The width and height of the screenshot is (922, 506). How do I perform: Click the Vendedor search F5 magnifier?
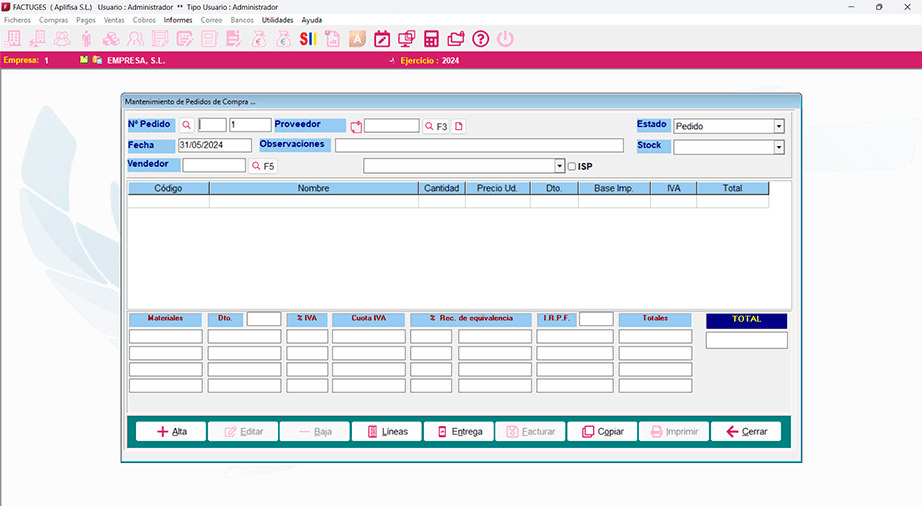(x=255, y=166)
